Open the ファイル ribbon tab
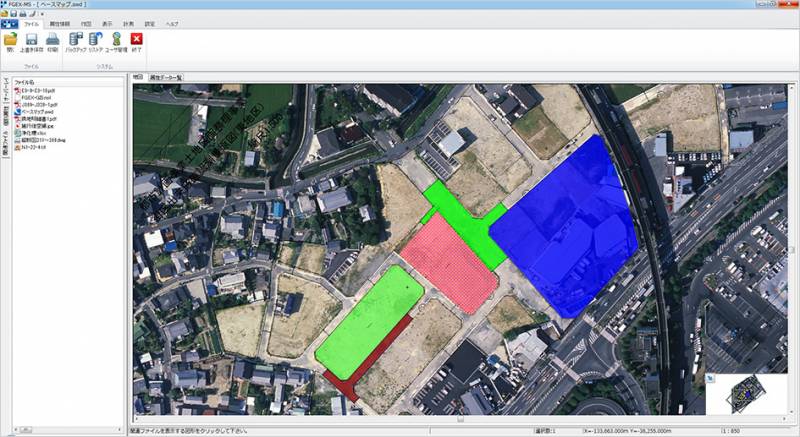Viewport: 800px width, 437px height. (x=31, y=22)
